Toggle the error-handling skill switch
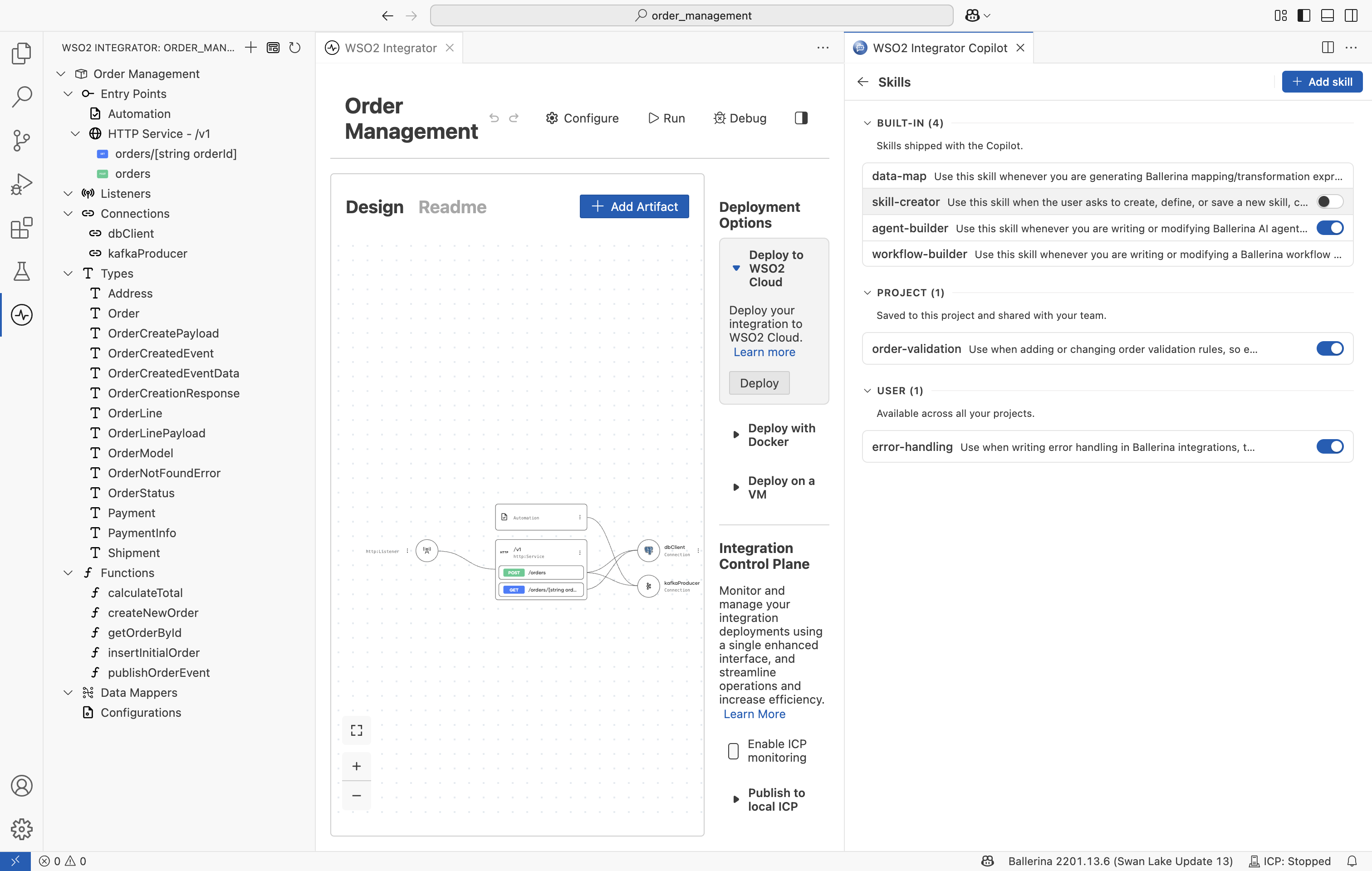1372x871 pixels. [1330, 446]
